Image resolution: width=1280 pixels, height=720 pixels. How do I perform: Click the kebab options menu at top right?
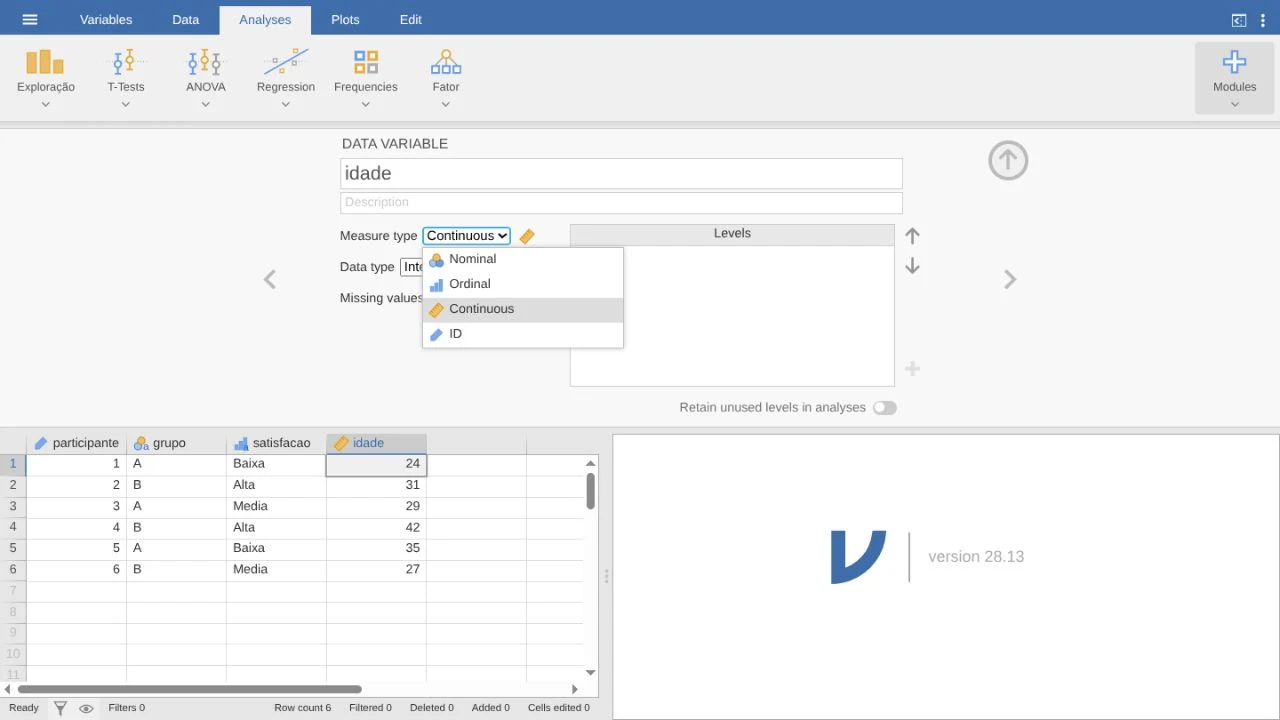click(1263, 20)
